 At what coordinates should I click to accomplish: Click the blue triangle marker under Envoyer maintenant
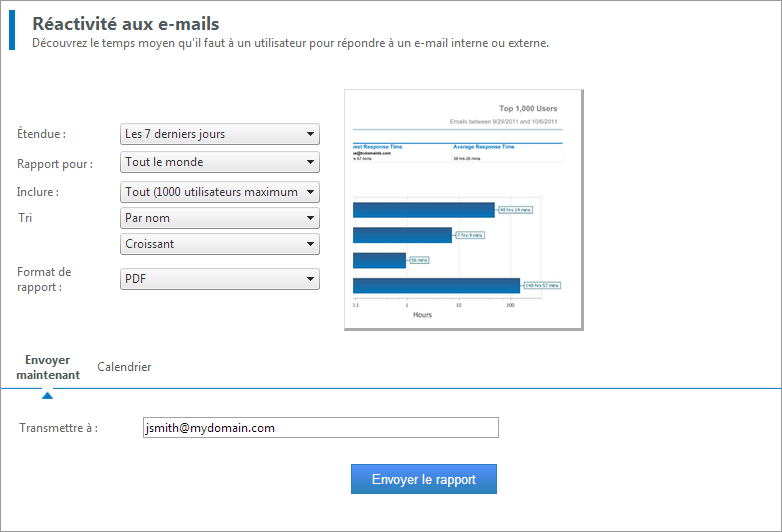click(x=47, y=395)
